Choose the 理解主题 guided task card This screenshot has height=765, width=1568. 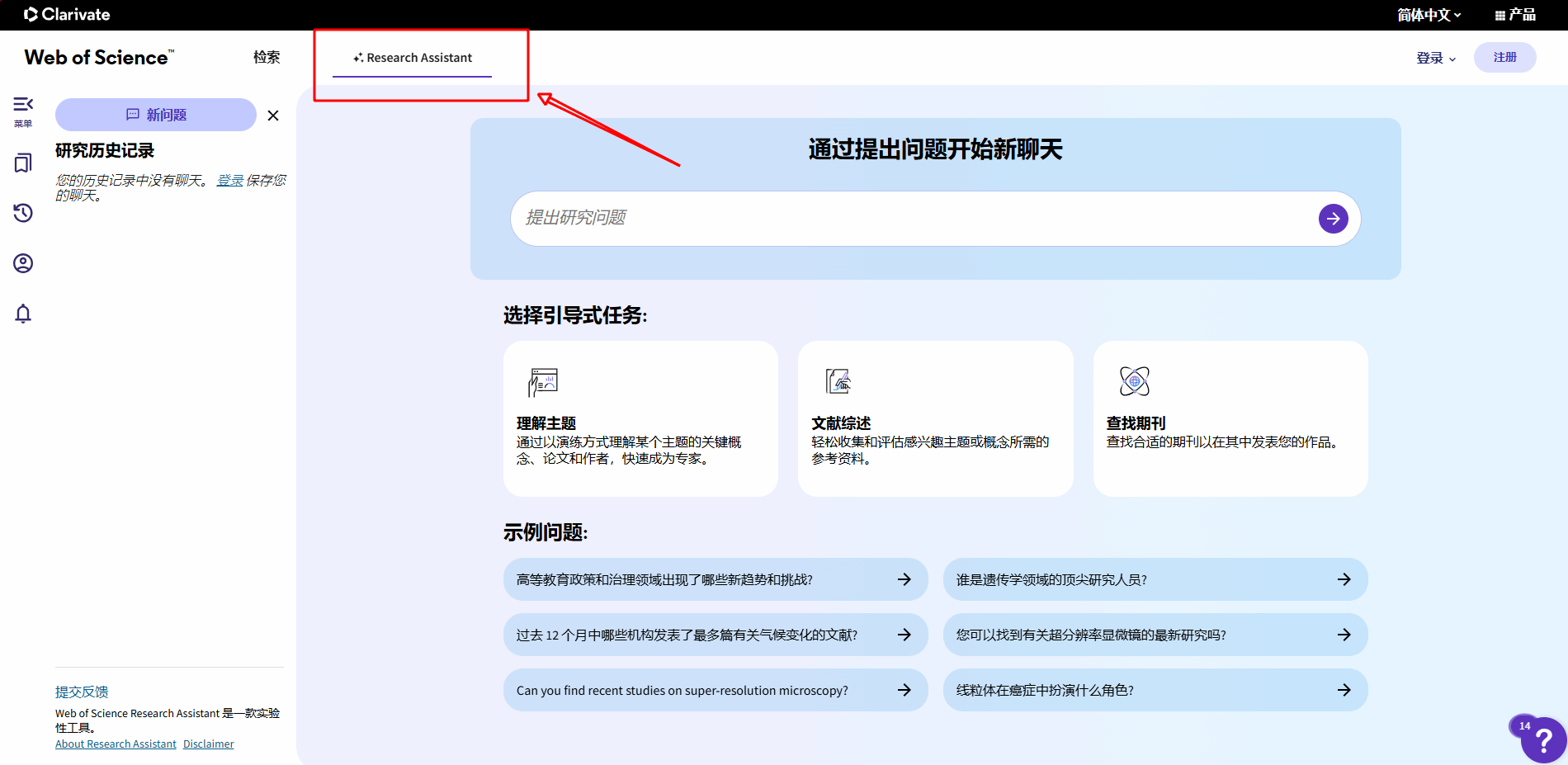[640, 418]
